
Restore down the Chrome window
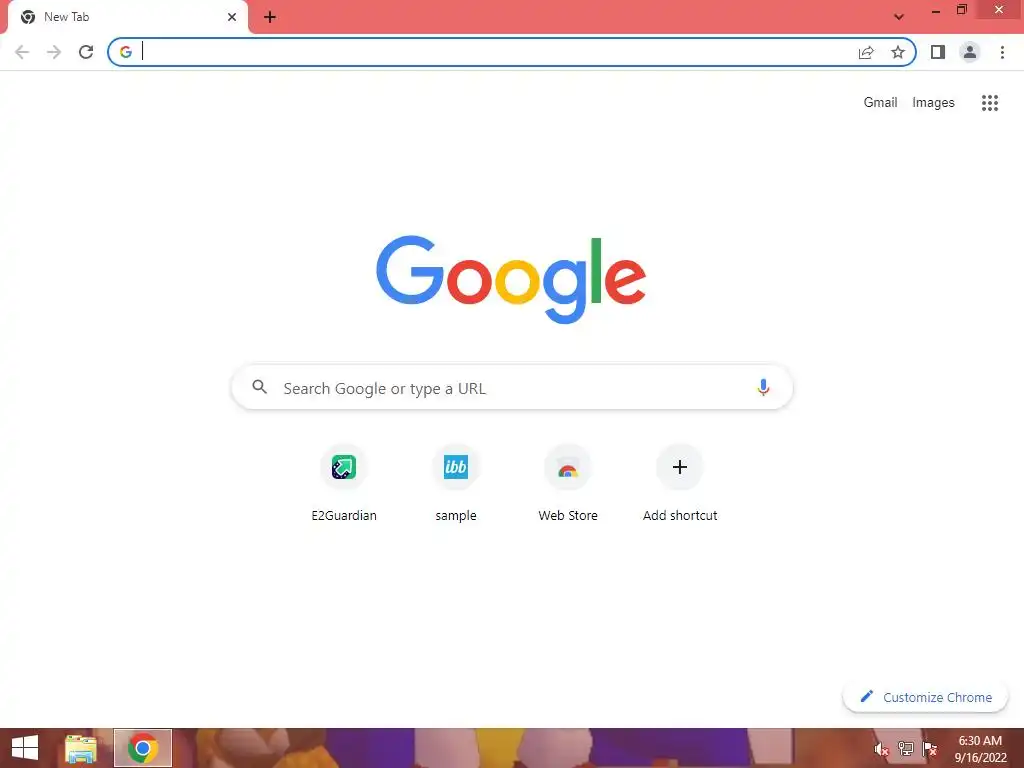[x=961, y=10]
